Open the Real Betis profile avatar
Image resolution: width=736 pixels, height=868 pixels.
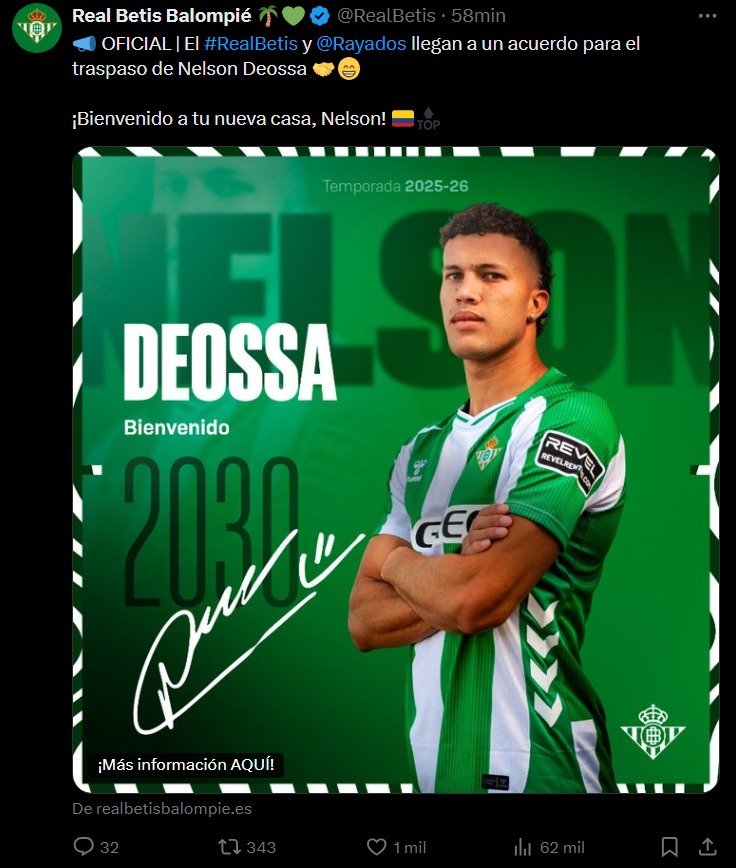pyautogui.click(x=37, y=28)
